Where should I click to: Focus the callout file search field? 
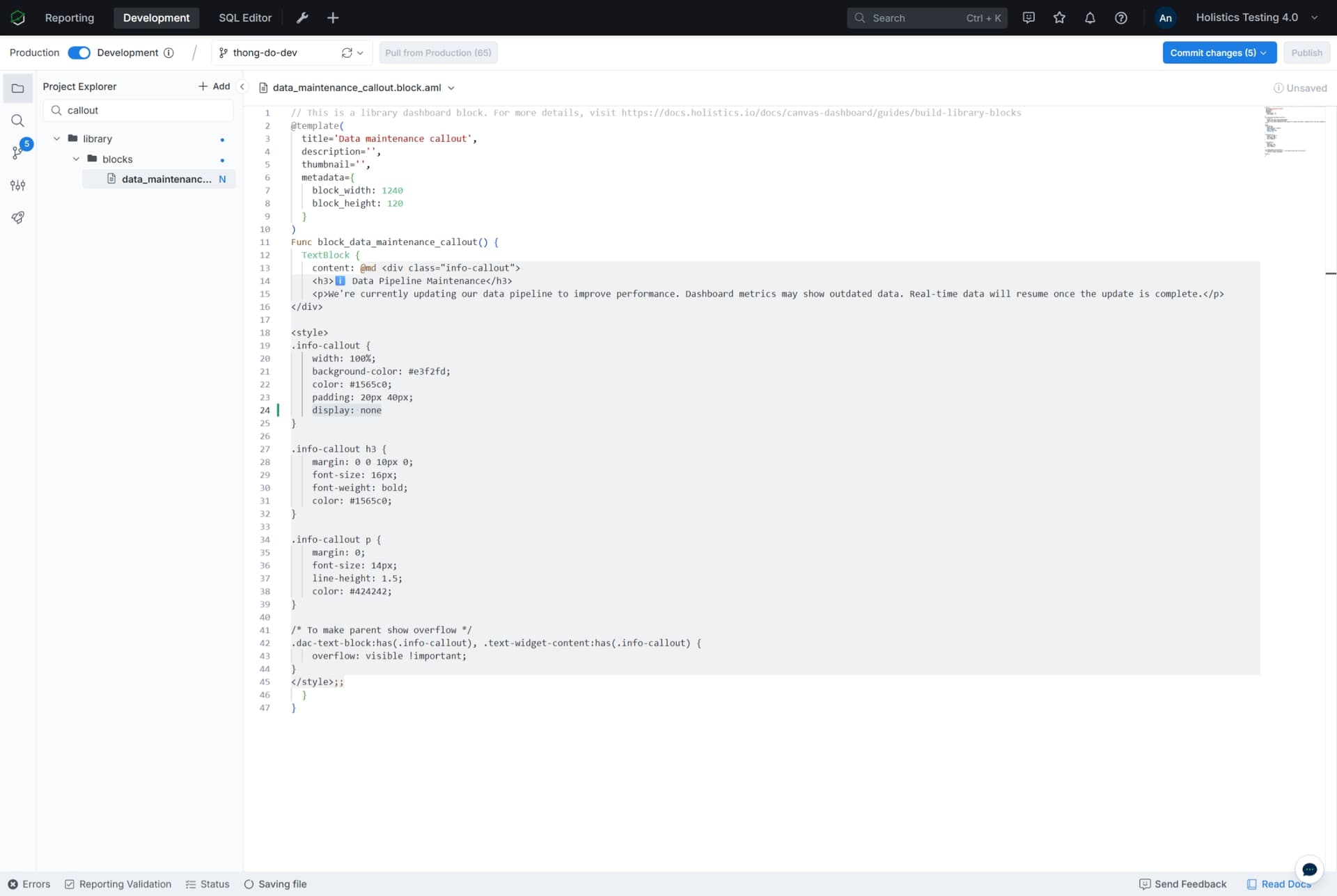[138, 110]
